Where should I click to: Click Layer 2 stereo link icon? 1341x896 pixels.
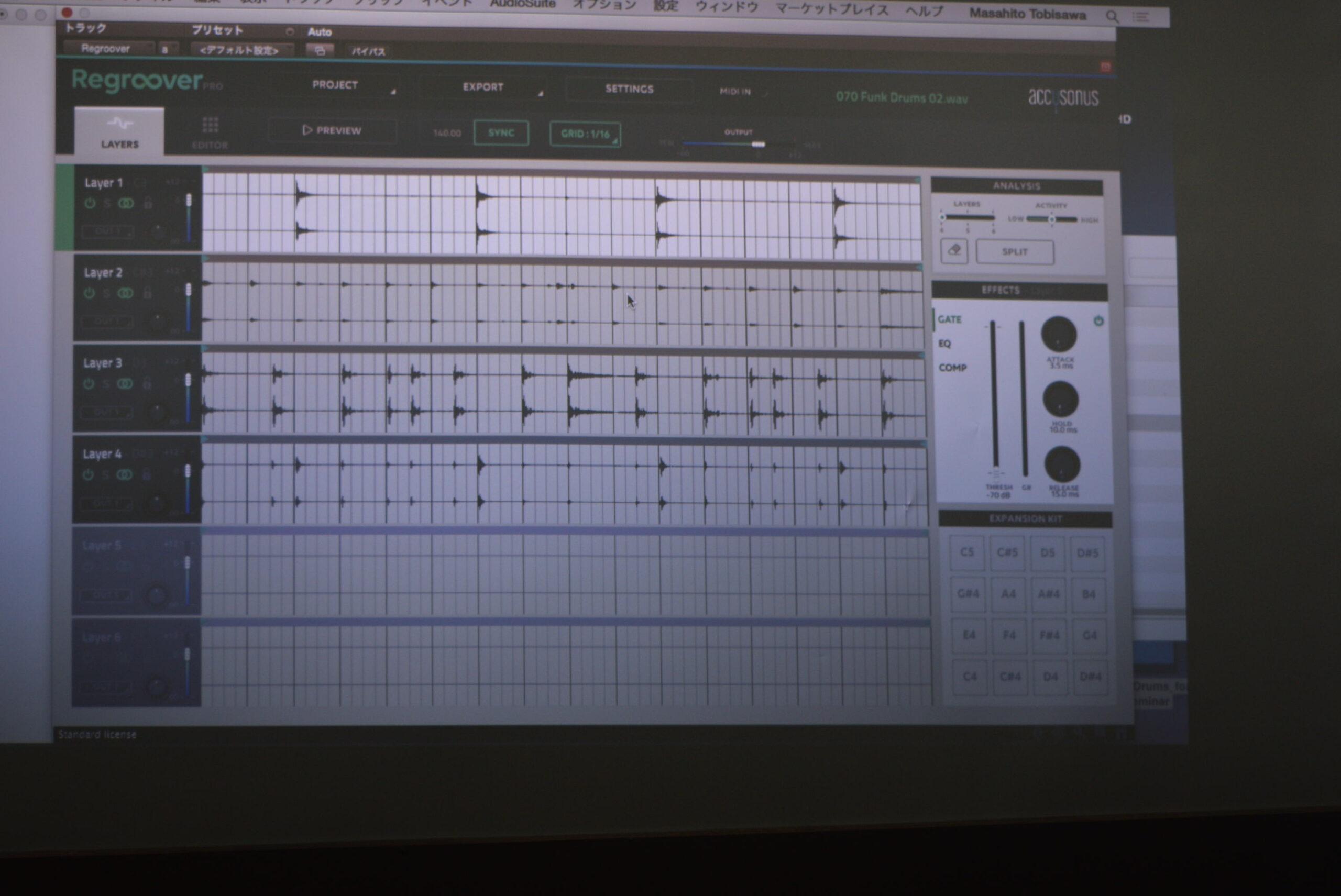[125, 293]
